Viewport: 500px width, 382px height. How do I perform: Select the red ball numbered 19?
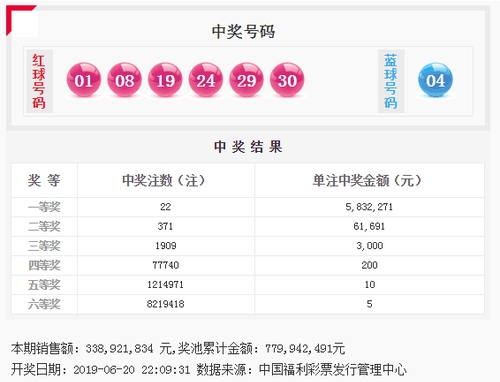[x=165, y=80]
